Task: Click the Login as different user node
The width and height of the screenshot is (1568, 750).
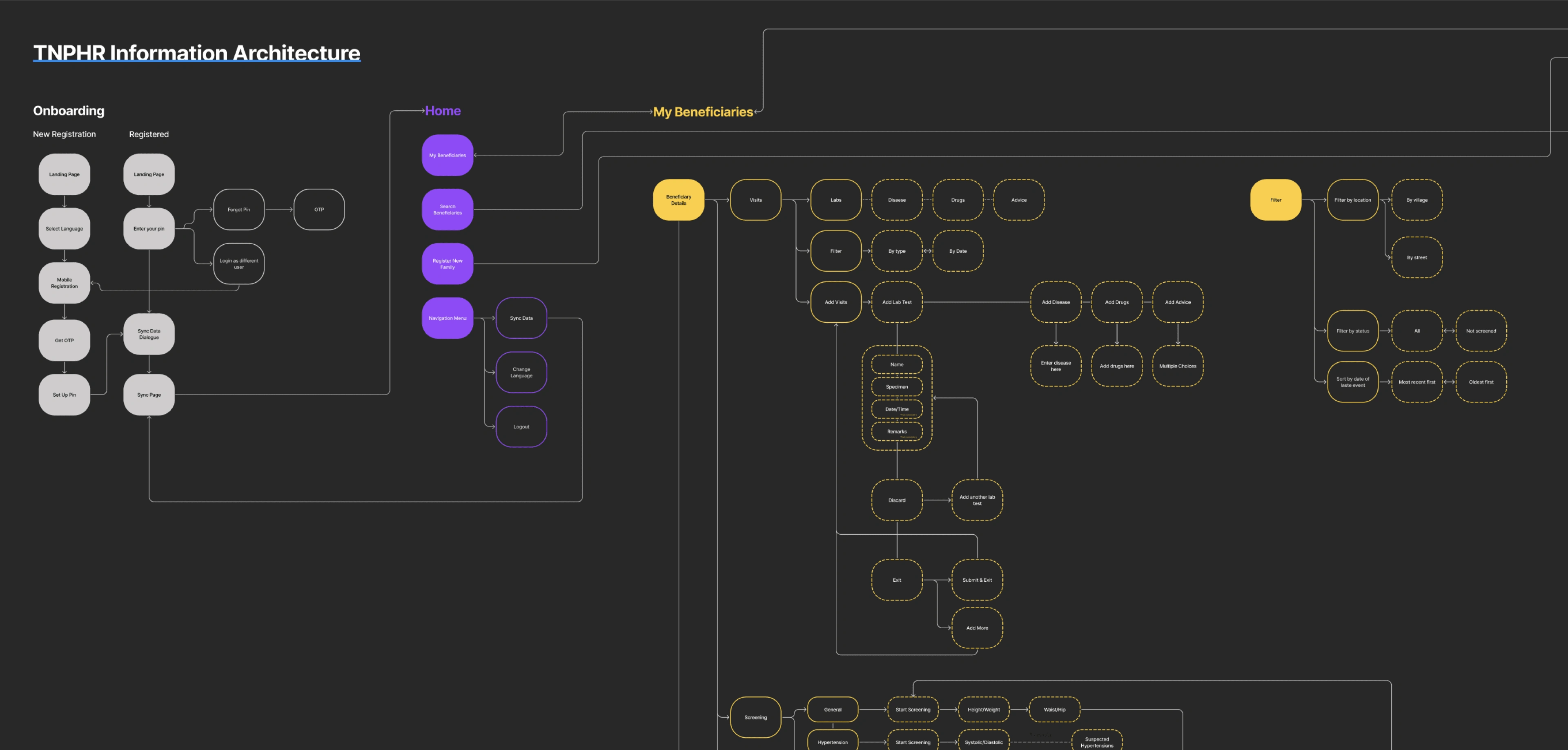Action: [238, 263]
